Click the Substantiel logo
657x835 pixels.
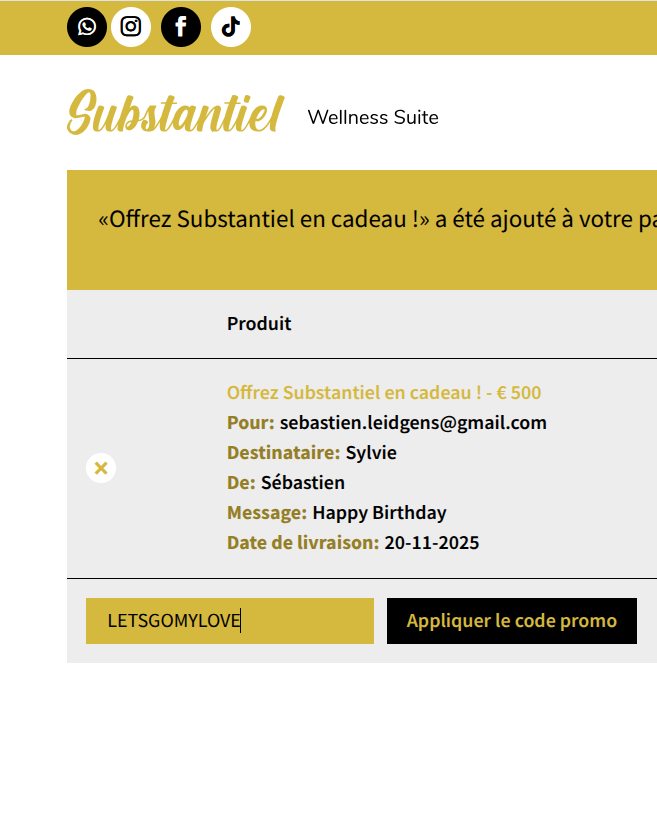176,115
